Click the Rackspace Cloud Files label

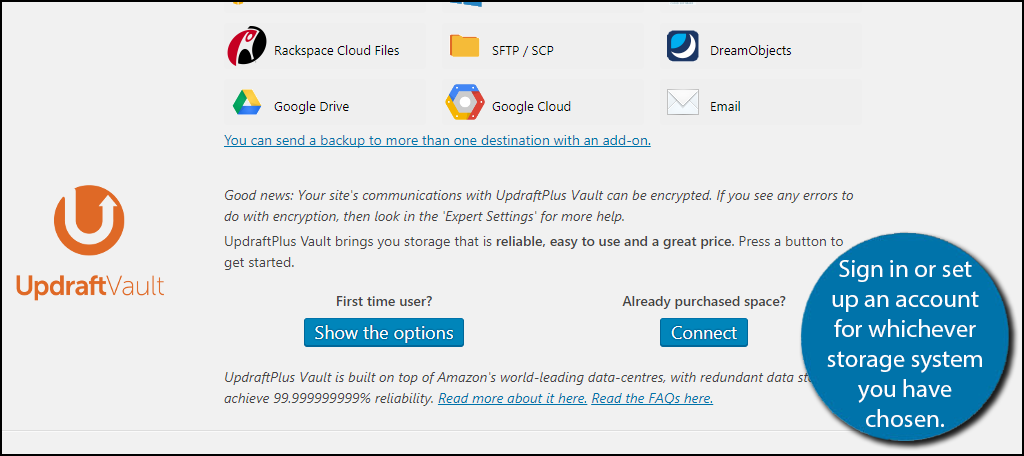(x=336, y=50)
